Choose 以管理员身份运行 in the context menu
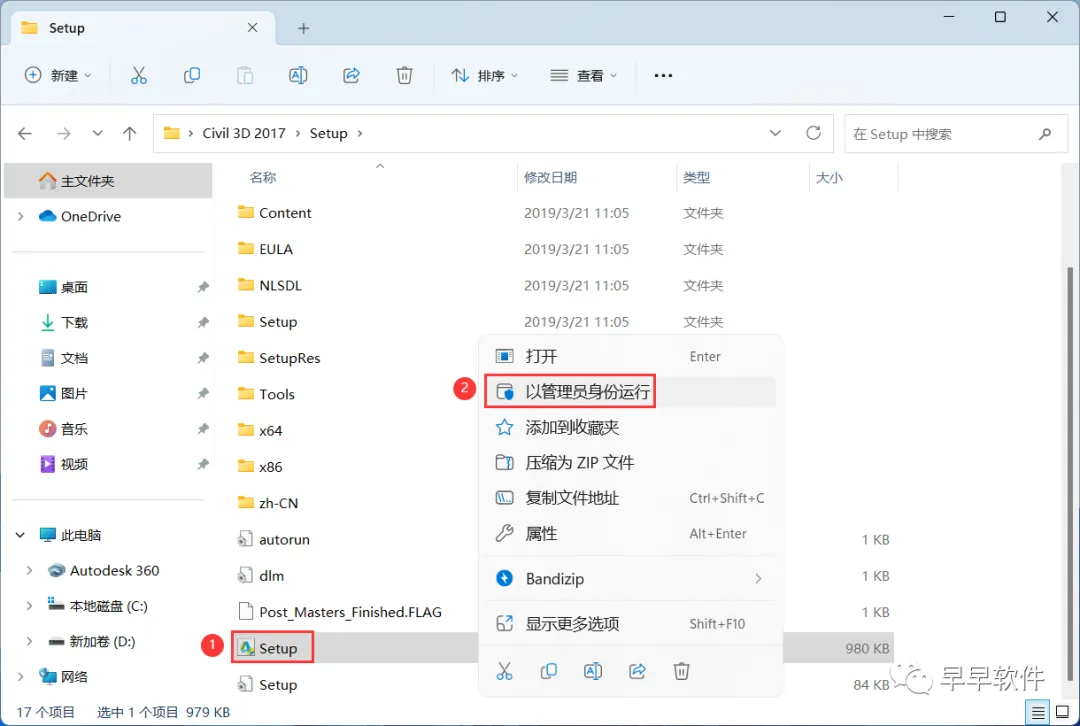Image resolution: width=1080 pixels, height=726 pixels. pos(630,391)
